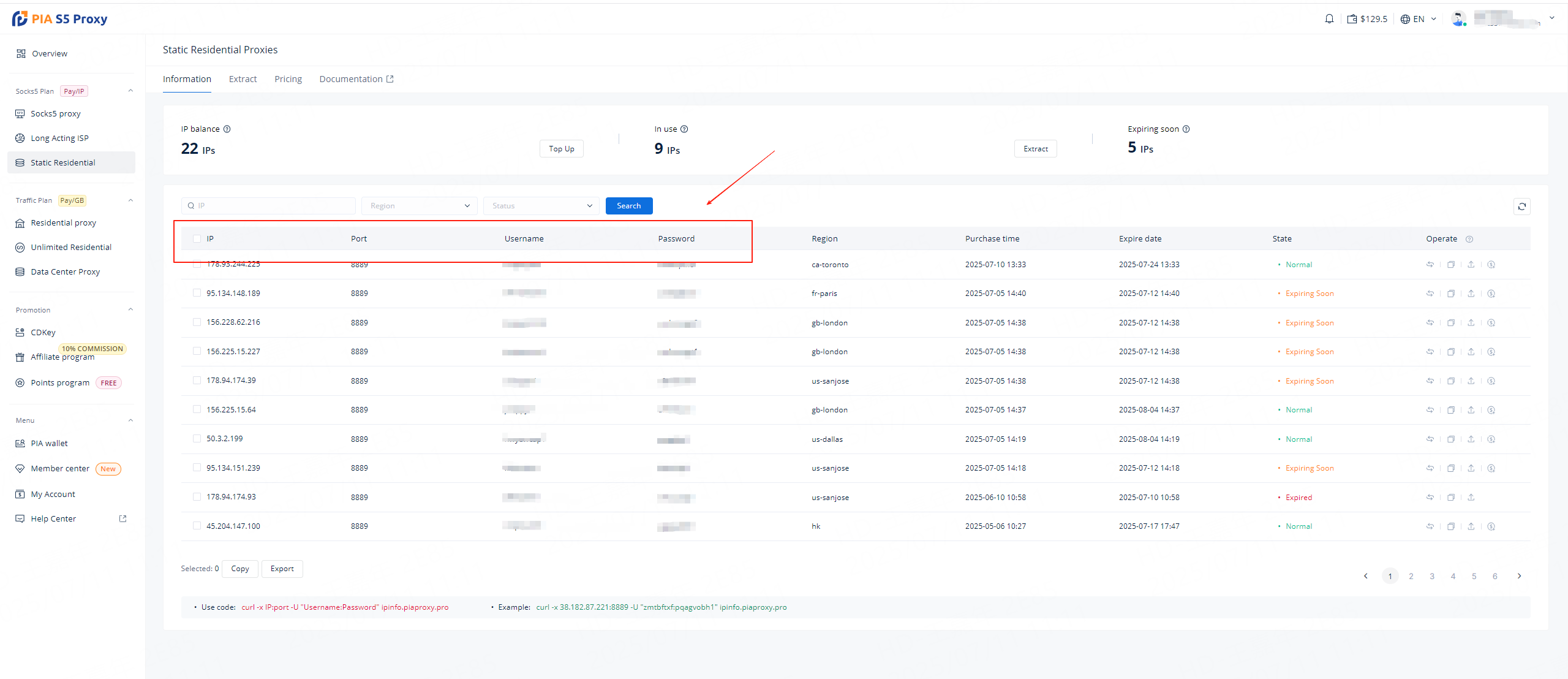Tick the checkbox for 45.204.147.100
The height and width of the screenshot is (679, 1568).
click(x=197, y=526)
